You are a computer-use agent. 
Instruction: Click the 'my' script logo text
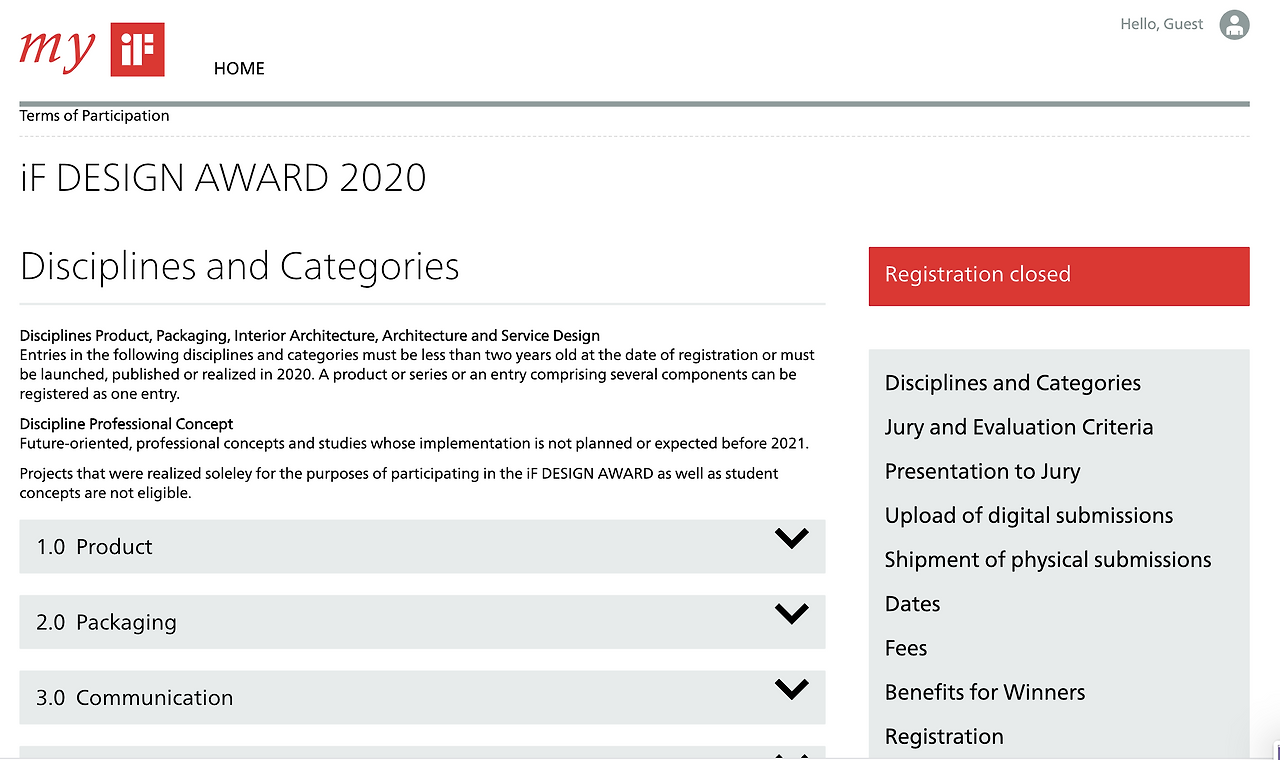pos(57,47)
